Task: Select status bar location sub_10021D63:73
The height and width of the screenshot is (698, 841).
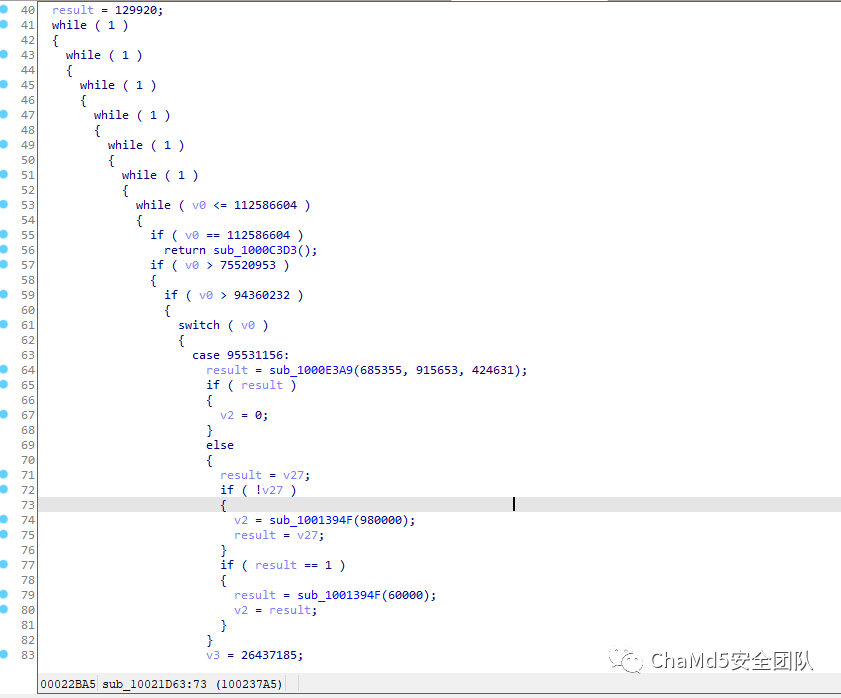Action: point(154,684)
